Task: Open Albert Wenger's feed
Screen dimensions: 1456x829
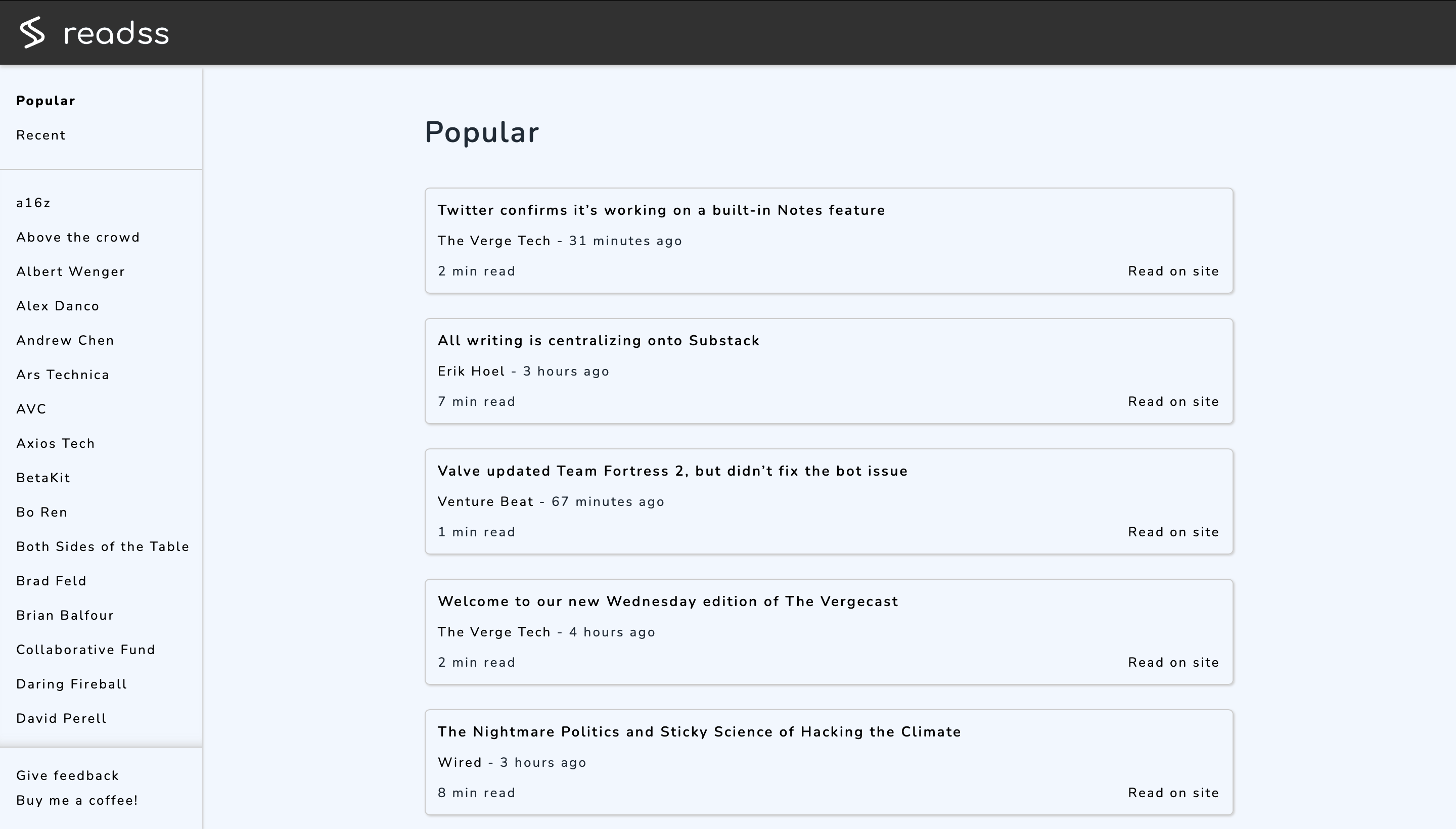Action: pyautogui.click(x=71, y=271)
